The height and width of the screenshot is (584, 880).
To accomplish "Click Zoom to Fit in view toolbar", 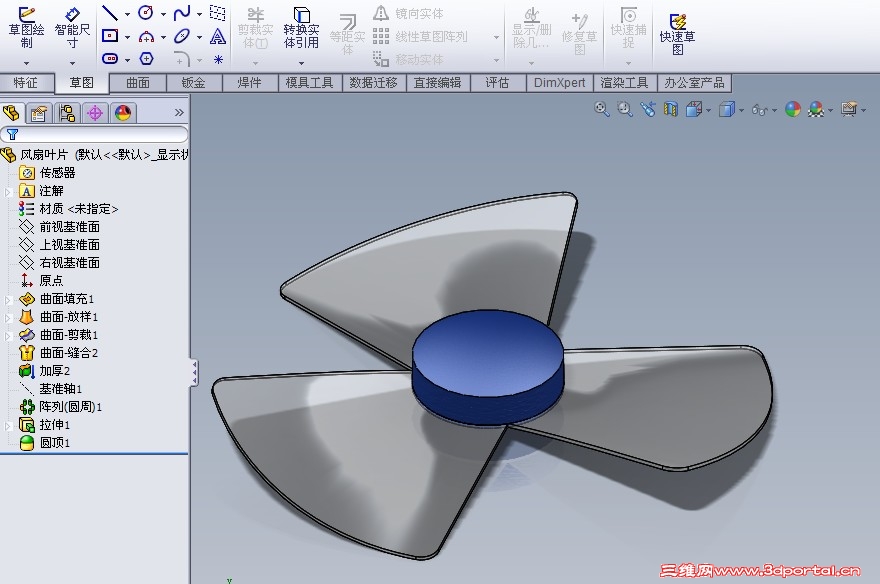I will (x=602, y=109).
